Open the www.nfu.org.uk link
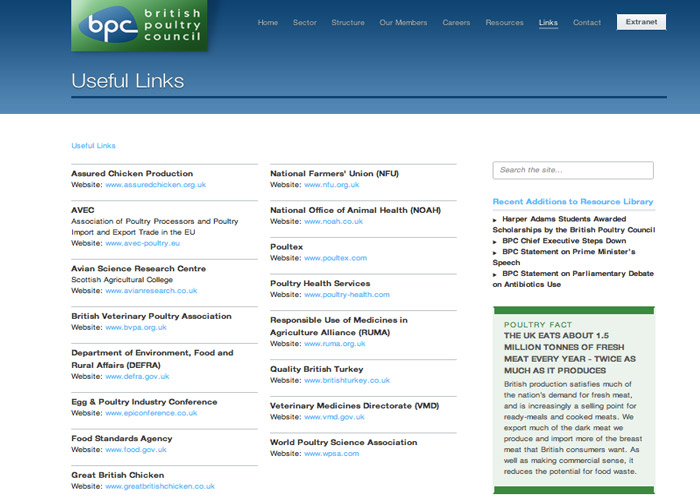Image resolution: width=700 pixels, height=500 pixels. pos(332,185)
